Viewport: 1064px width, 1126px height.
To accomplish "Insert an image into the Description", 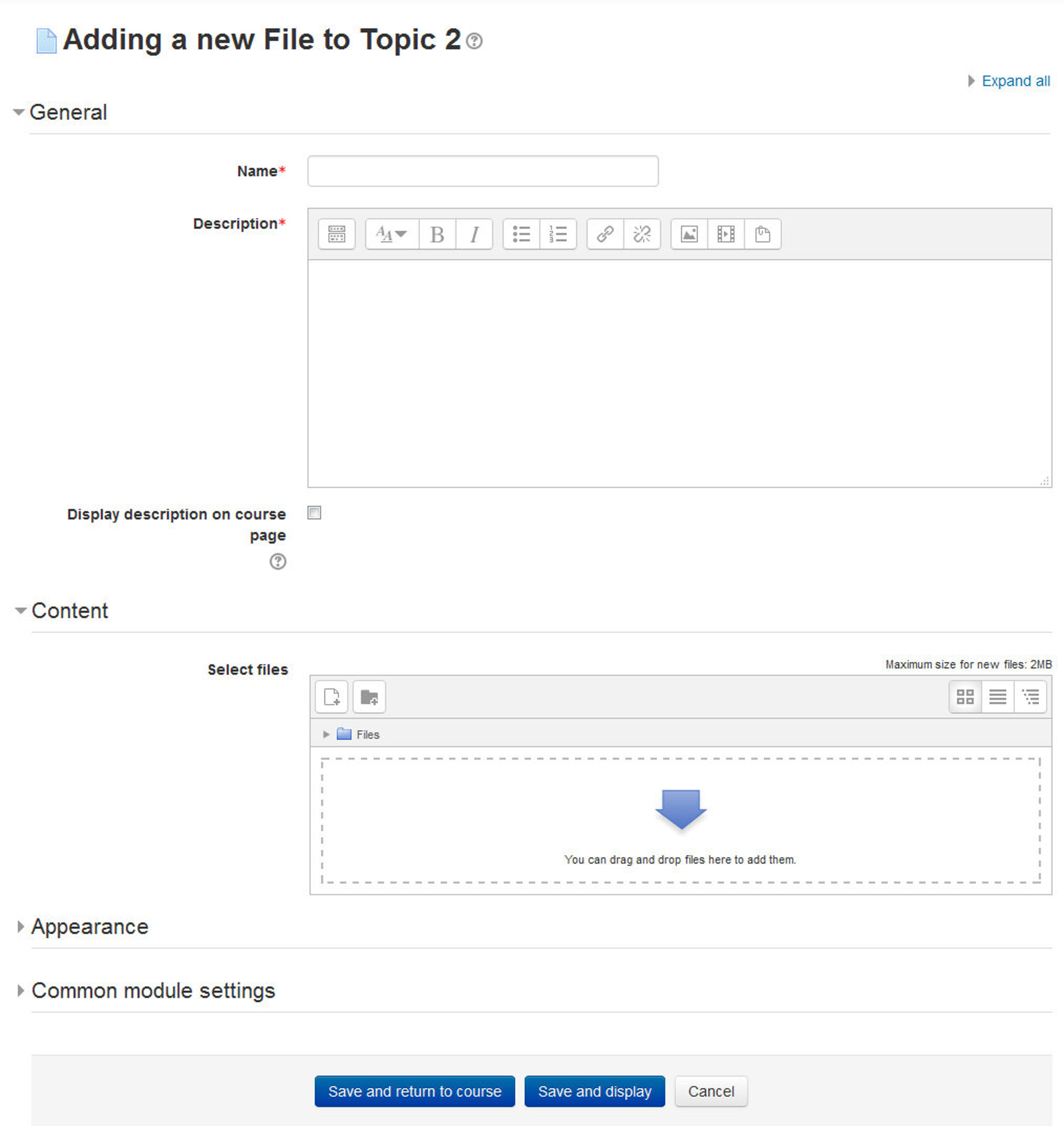I will tap(689, 233).
